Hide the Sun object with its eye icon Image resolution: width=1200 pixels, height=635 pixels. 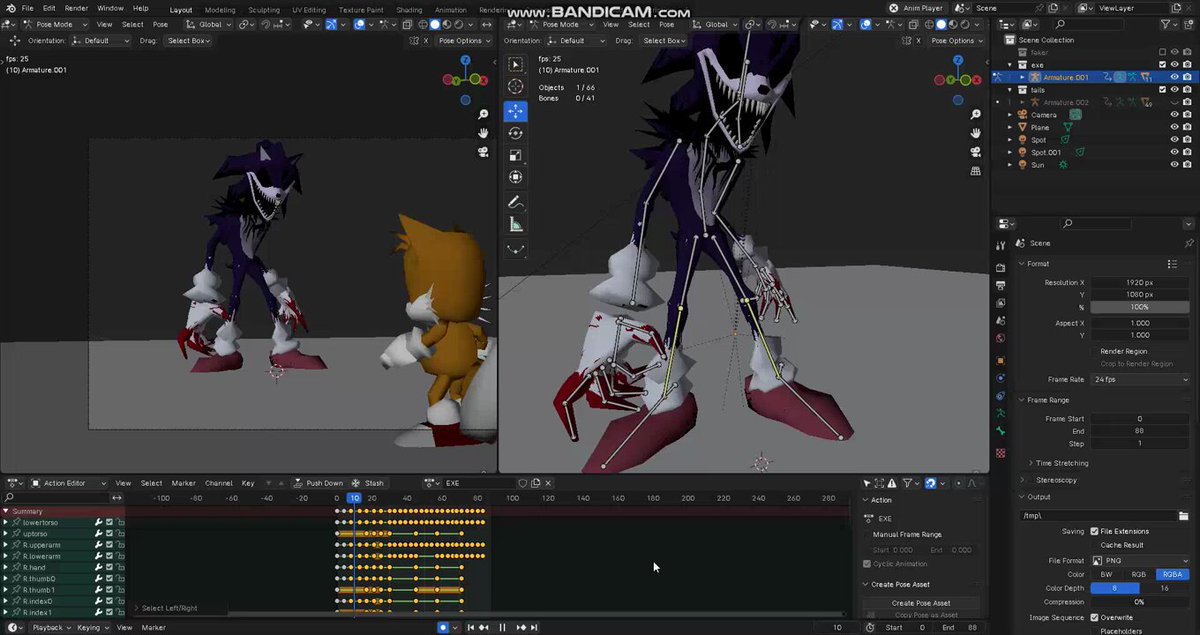pyautogui.click(x=1174, y=165)
